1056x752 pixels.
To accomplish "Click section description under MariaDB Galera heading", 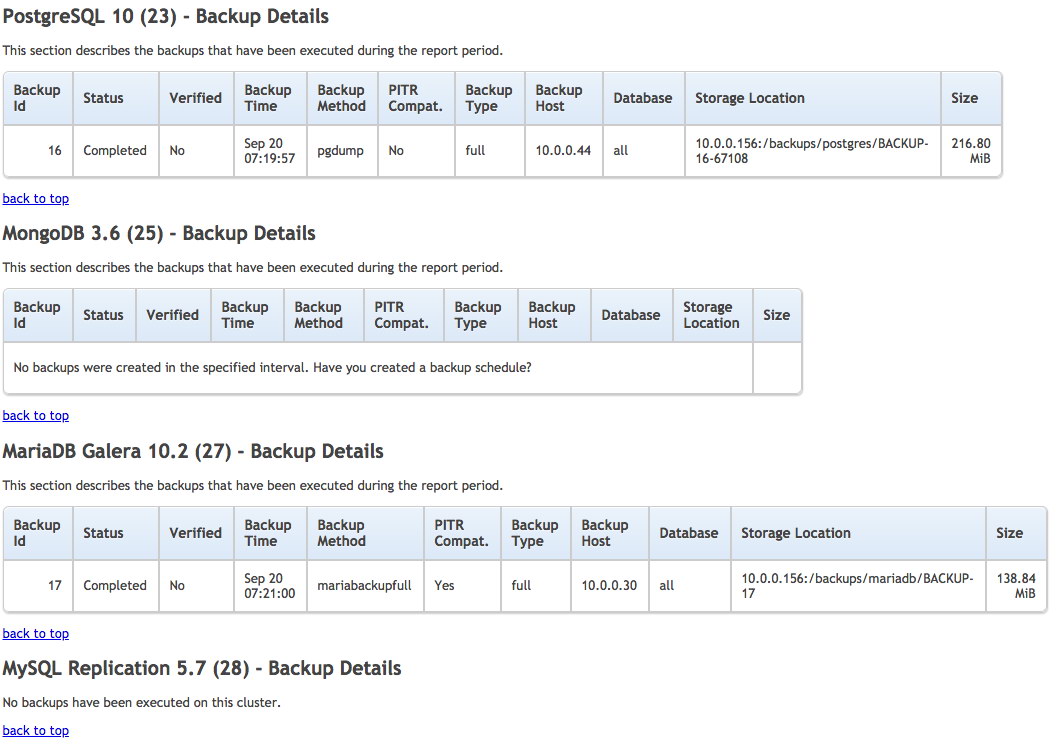I will coord(253,485).
